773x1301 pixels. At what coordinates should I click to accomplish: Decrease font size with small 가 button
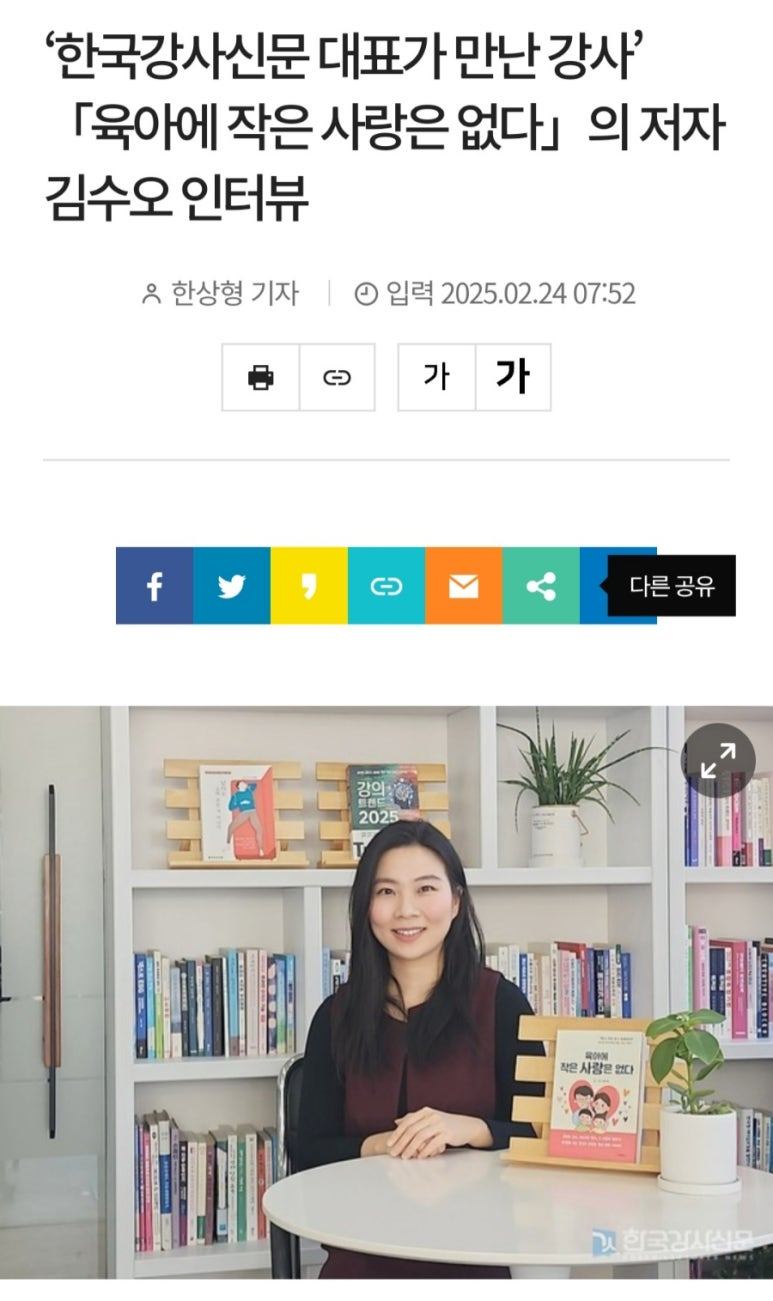click(x=436, y=377)
